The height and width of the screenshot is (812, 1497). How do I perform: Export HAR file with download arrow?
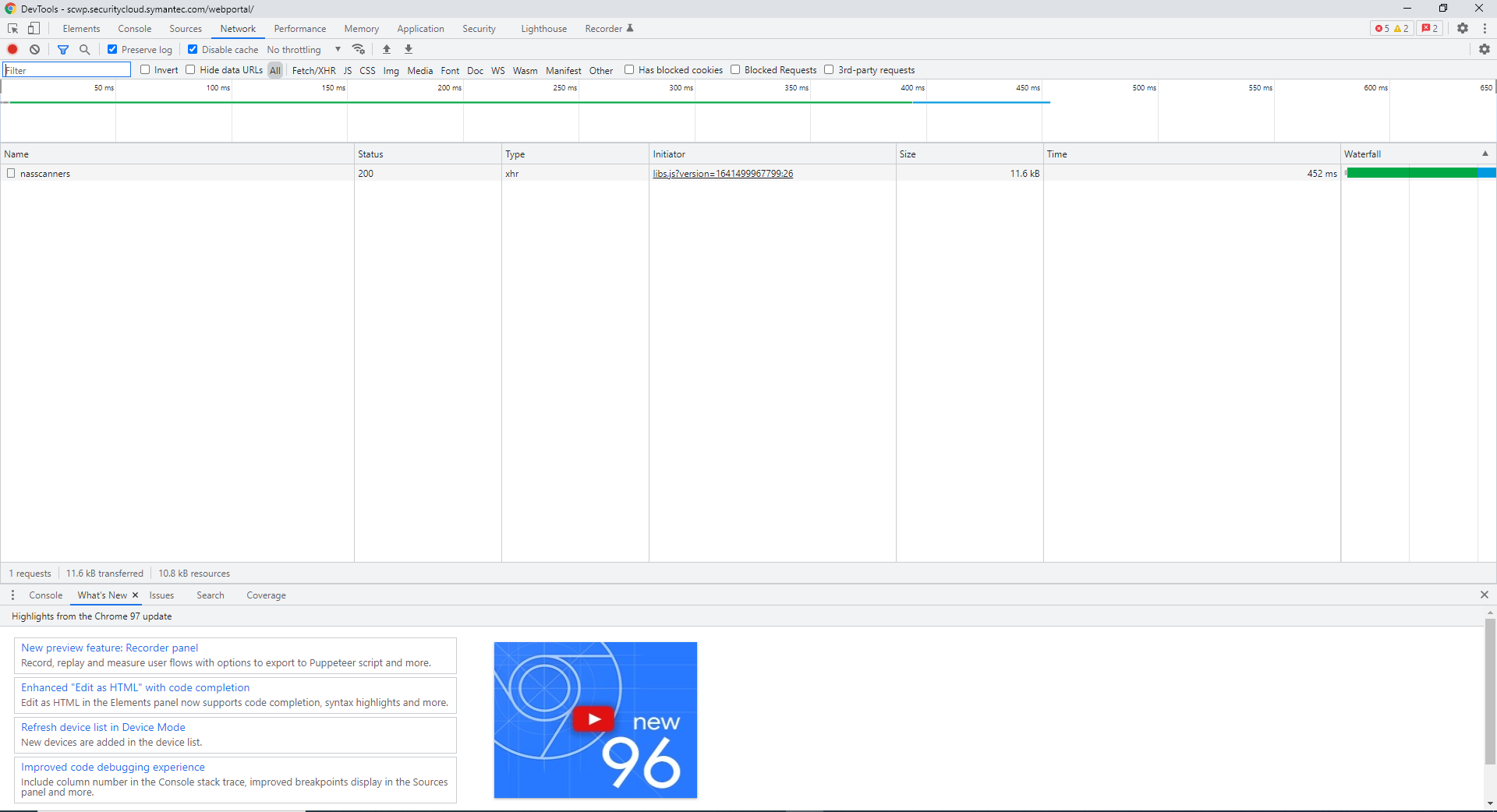tap(409, 49)
